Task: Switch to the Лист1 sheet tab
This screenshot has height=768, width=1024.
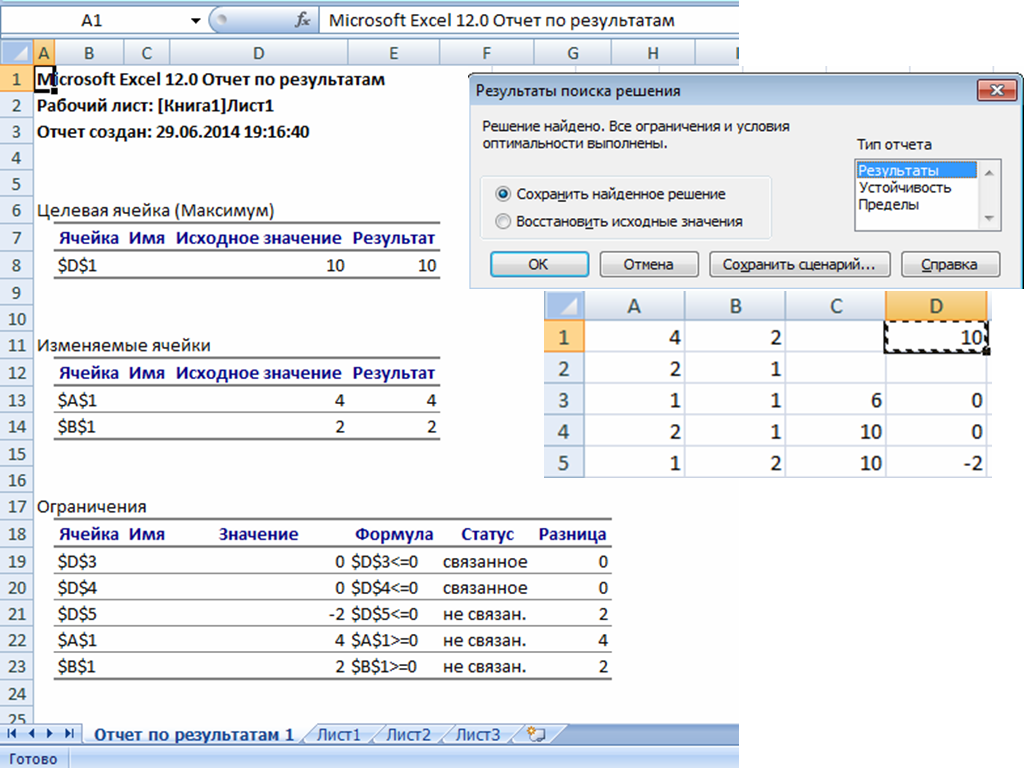Action: [x=338, y=735]
